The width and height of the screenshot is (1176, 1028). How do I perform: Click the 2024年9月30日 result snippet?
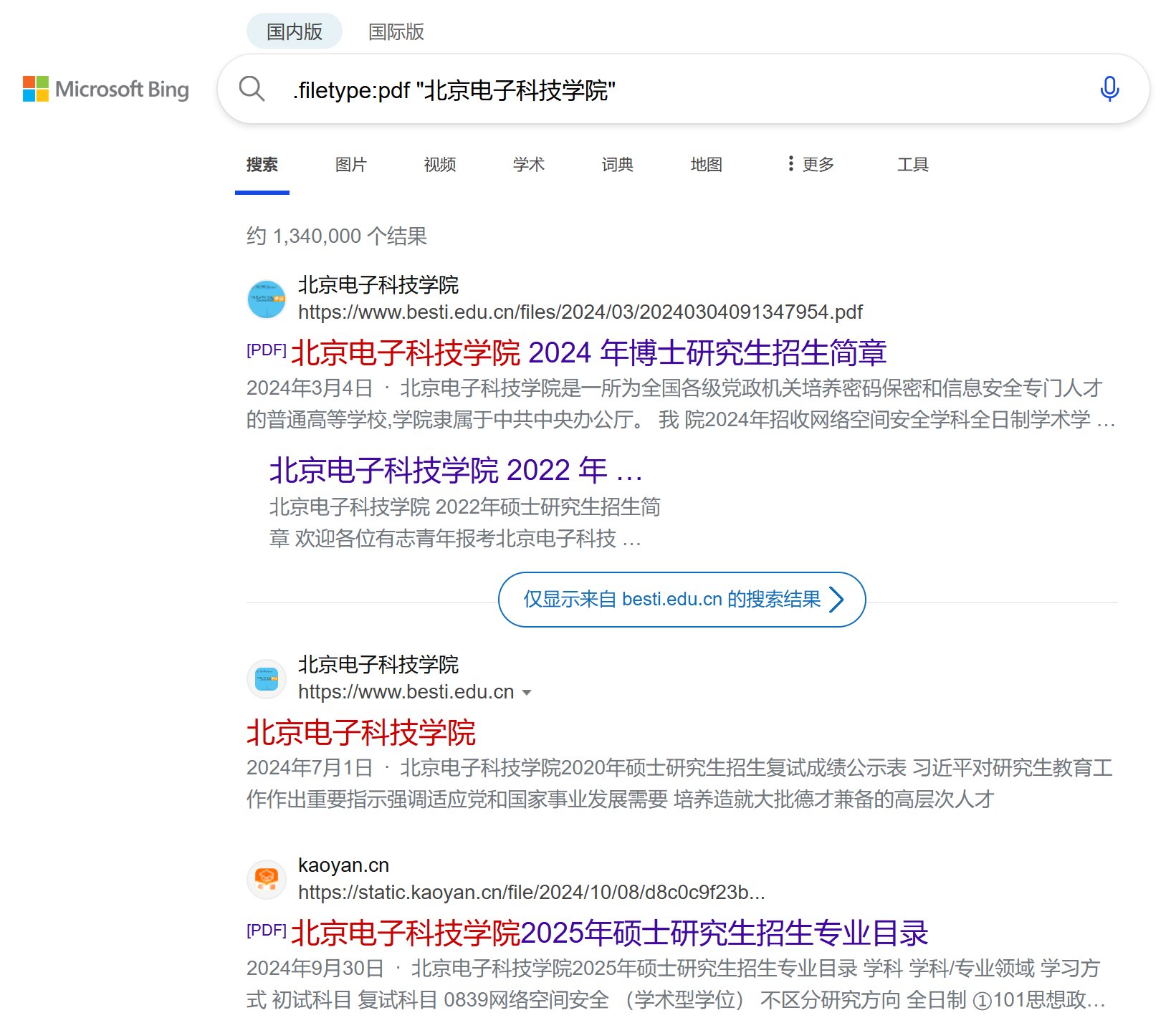677,984
